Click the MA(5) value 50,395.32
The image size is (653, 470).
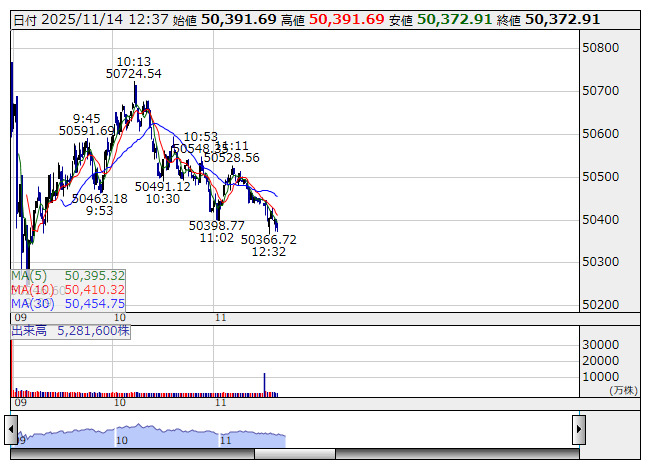[x=95, y=276]
